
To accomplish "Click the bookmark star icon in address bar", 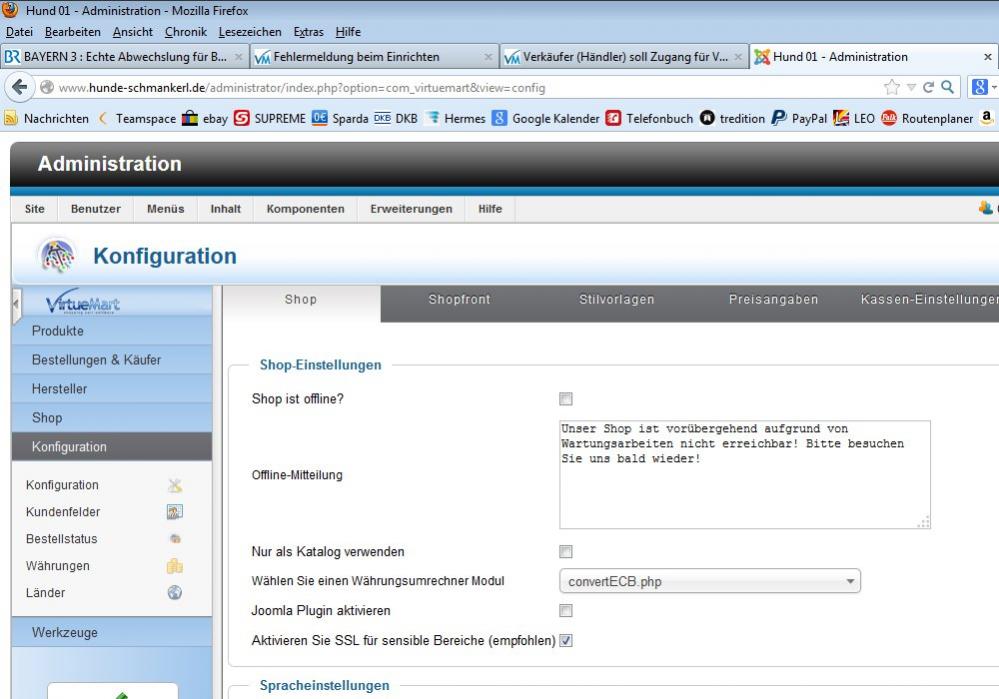I will pyautogui.click(x=892, y=87).
